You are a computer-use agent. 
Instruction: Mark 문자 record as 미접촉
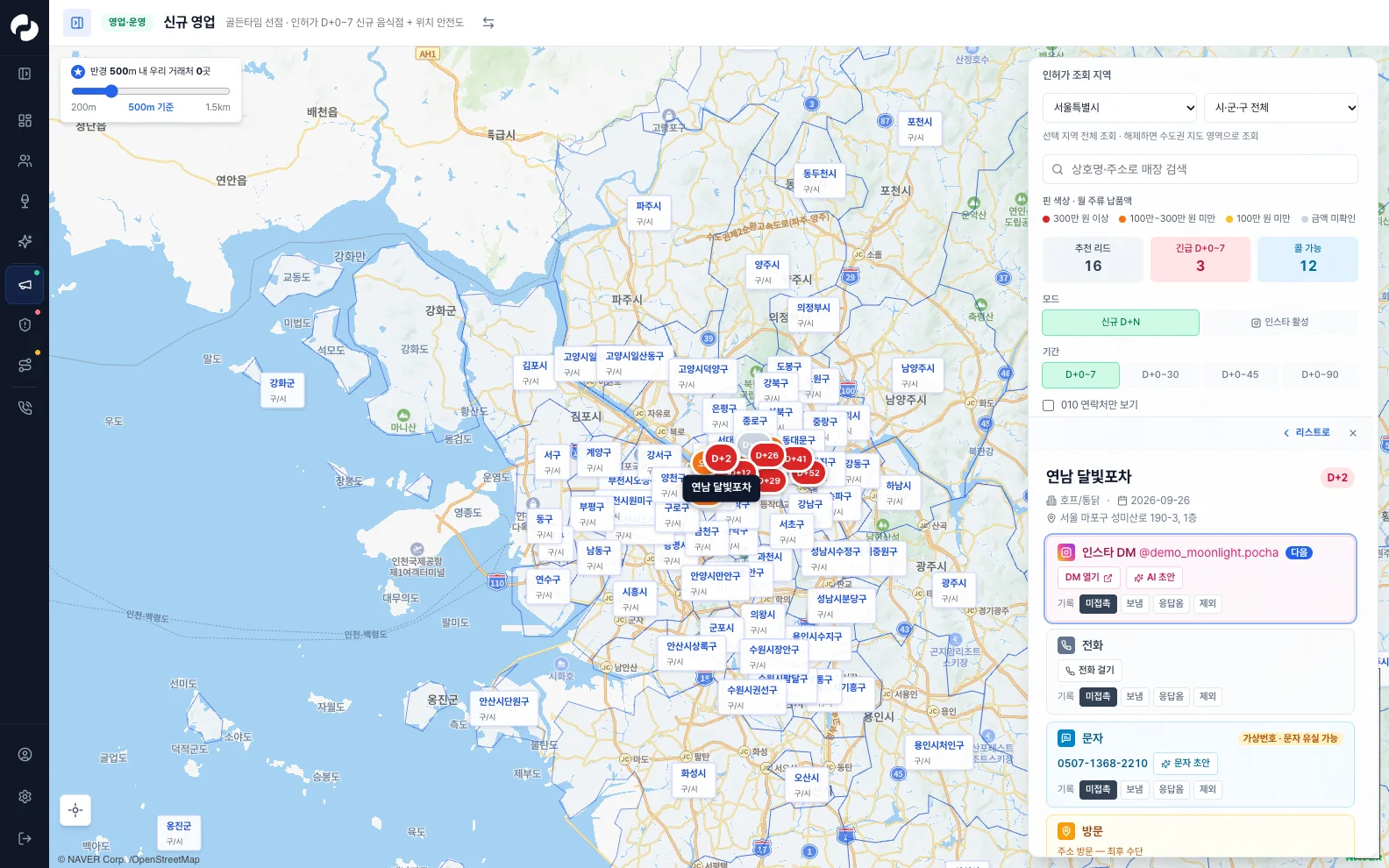point(1098,789)
